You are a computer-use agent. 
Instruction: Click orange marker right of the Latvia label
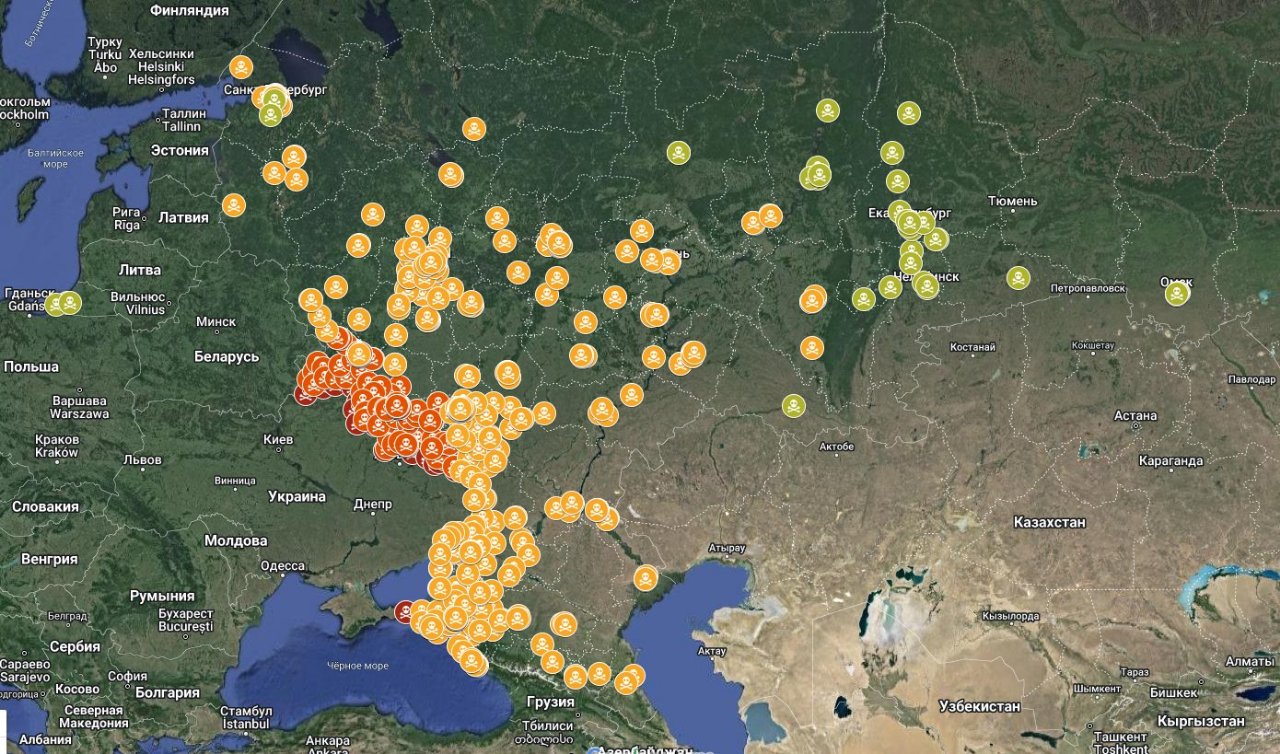tap(234, 205)
